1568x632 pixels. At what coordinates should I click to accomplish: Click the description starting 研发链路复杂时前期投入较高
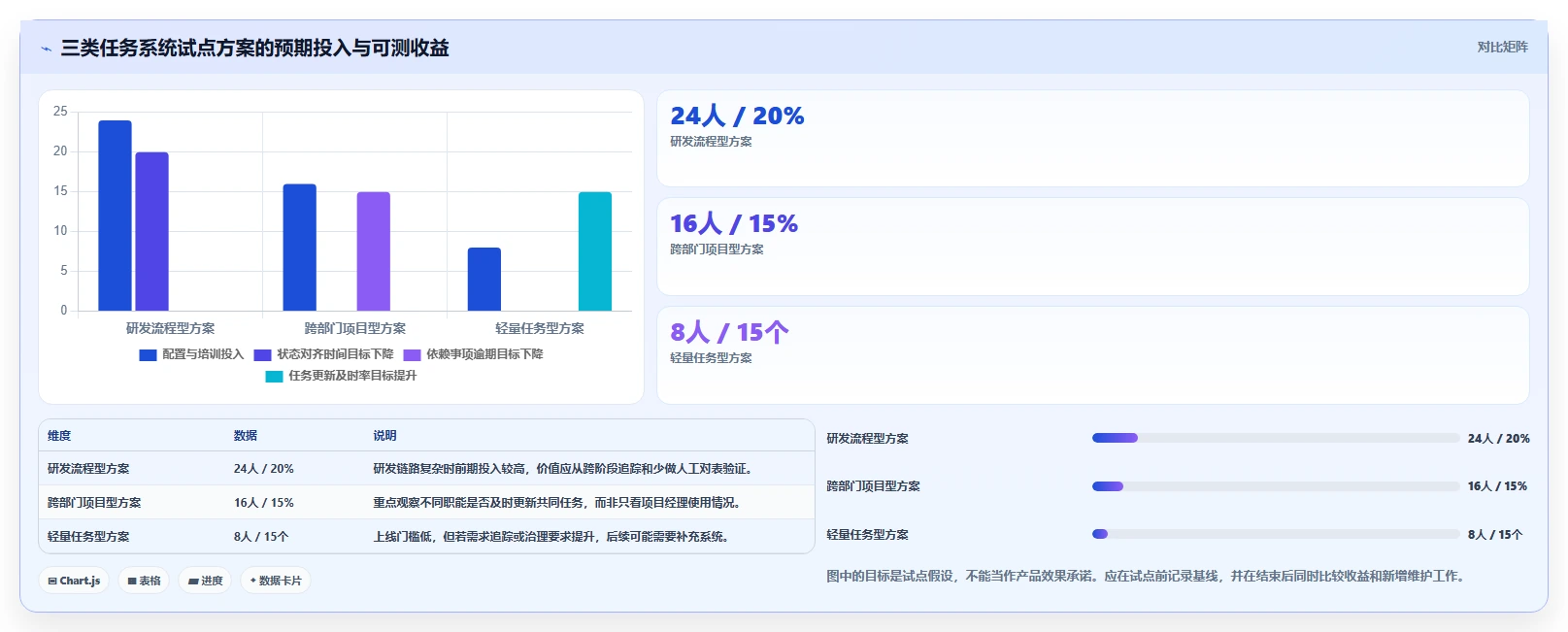[x=563, y=469]
